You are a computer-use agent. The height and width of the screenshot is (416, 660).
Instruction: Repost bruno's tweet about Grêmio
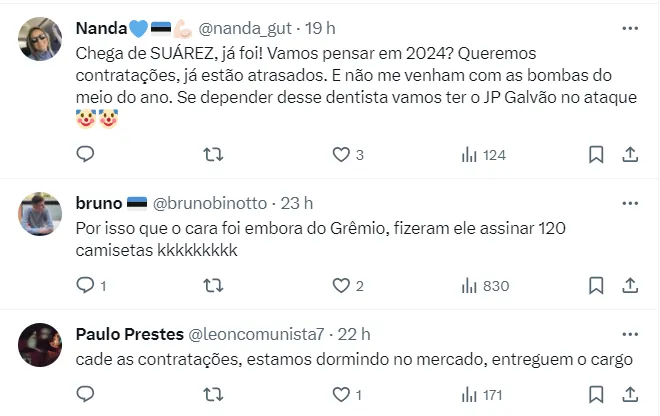(213, 286)
